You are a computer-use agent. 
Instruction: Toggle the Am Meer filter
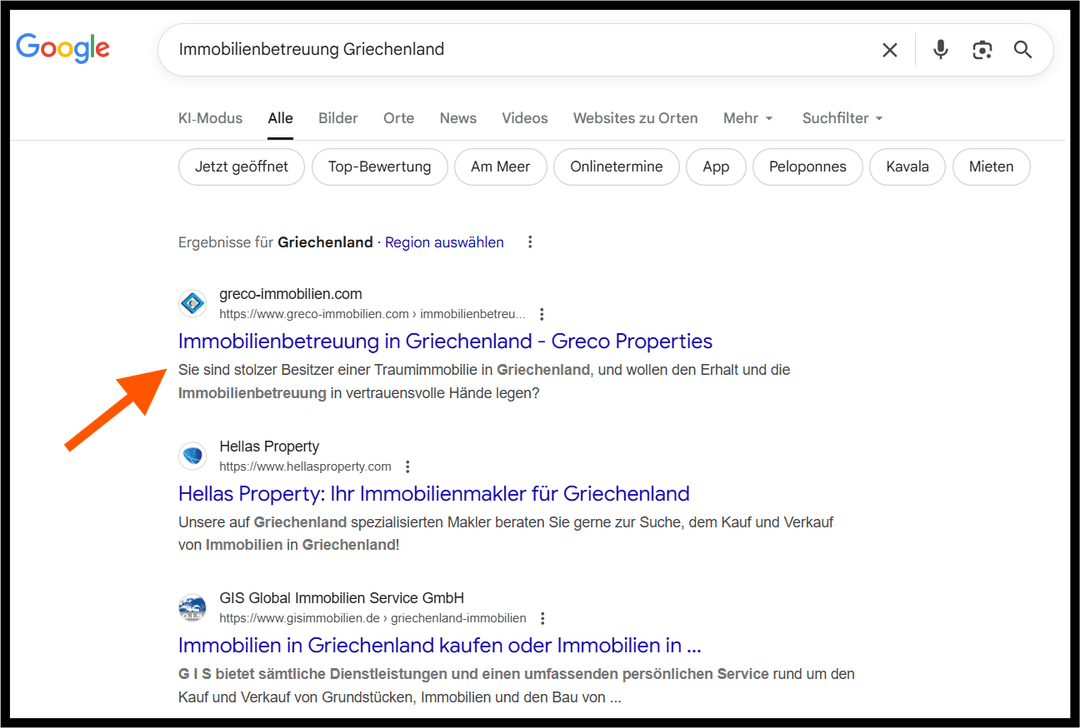point(500,167)
